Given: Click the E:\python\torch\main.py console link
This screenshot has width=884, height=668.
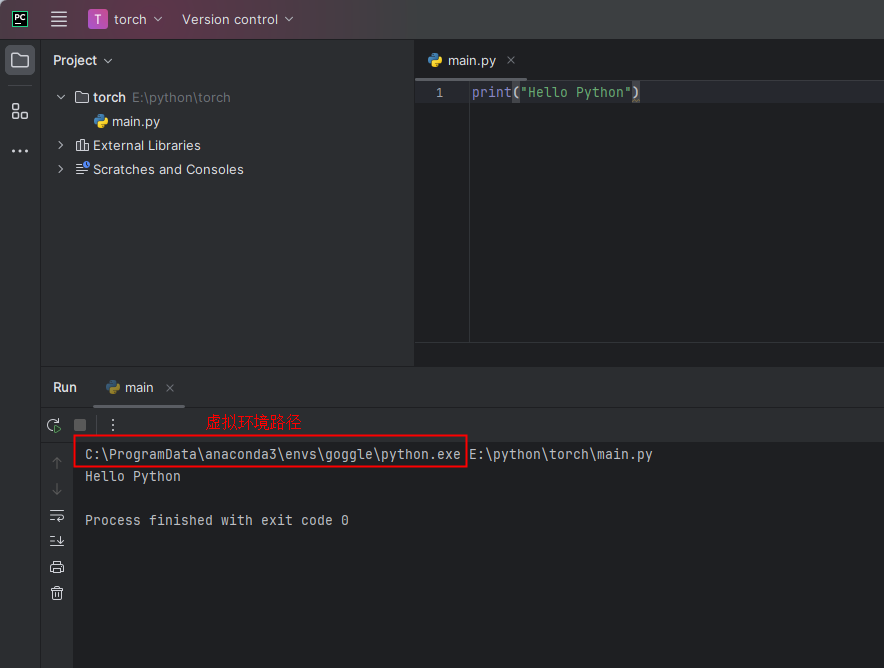Looking at the screenshot, I should [x=561, y=454].
